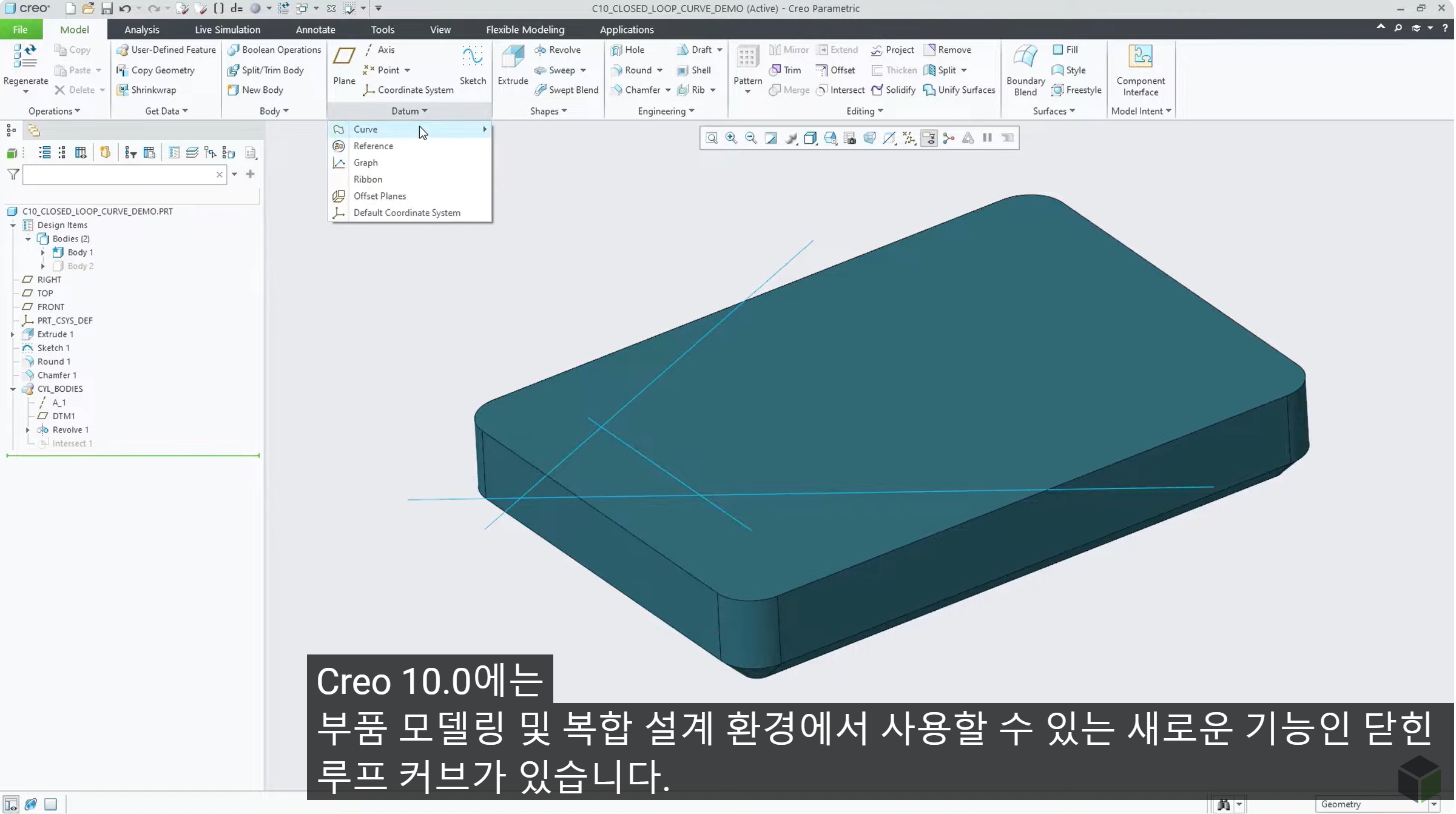Click the Zoom Out view icon

point(751,138)
